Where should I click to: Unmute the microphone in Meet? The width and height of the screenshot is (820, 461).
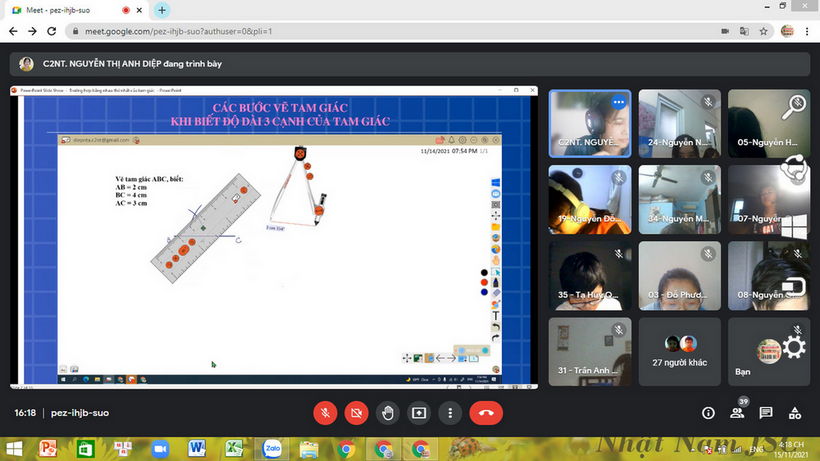(325, 412)
